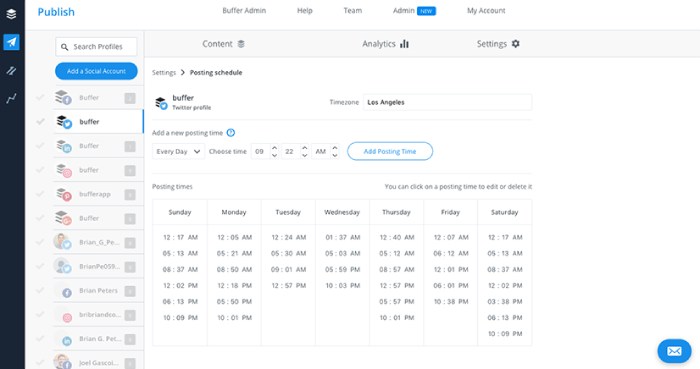Click the Brian G. Pet... LinkedIn avatar

pos(67,341)
